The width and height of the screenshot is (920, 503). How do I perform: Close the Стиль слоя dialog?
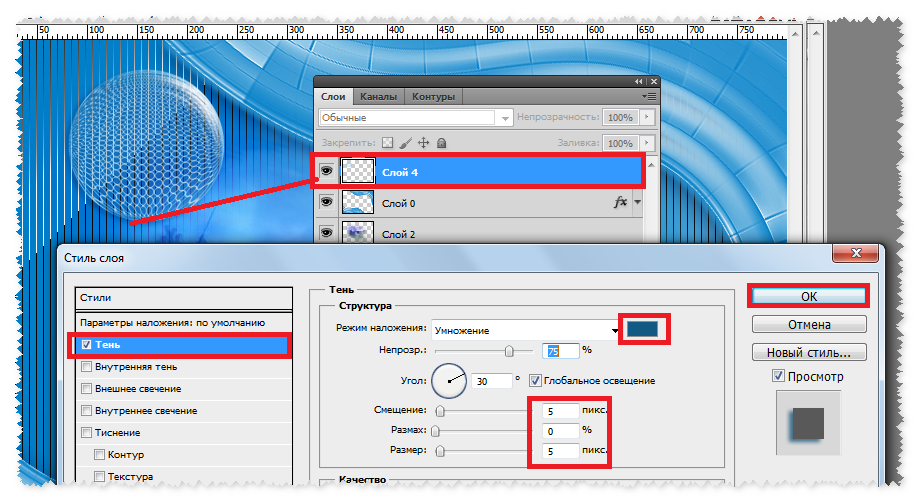coord(856,253)
